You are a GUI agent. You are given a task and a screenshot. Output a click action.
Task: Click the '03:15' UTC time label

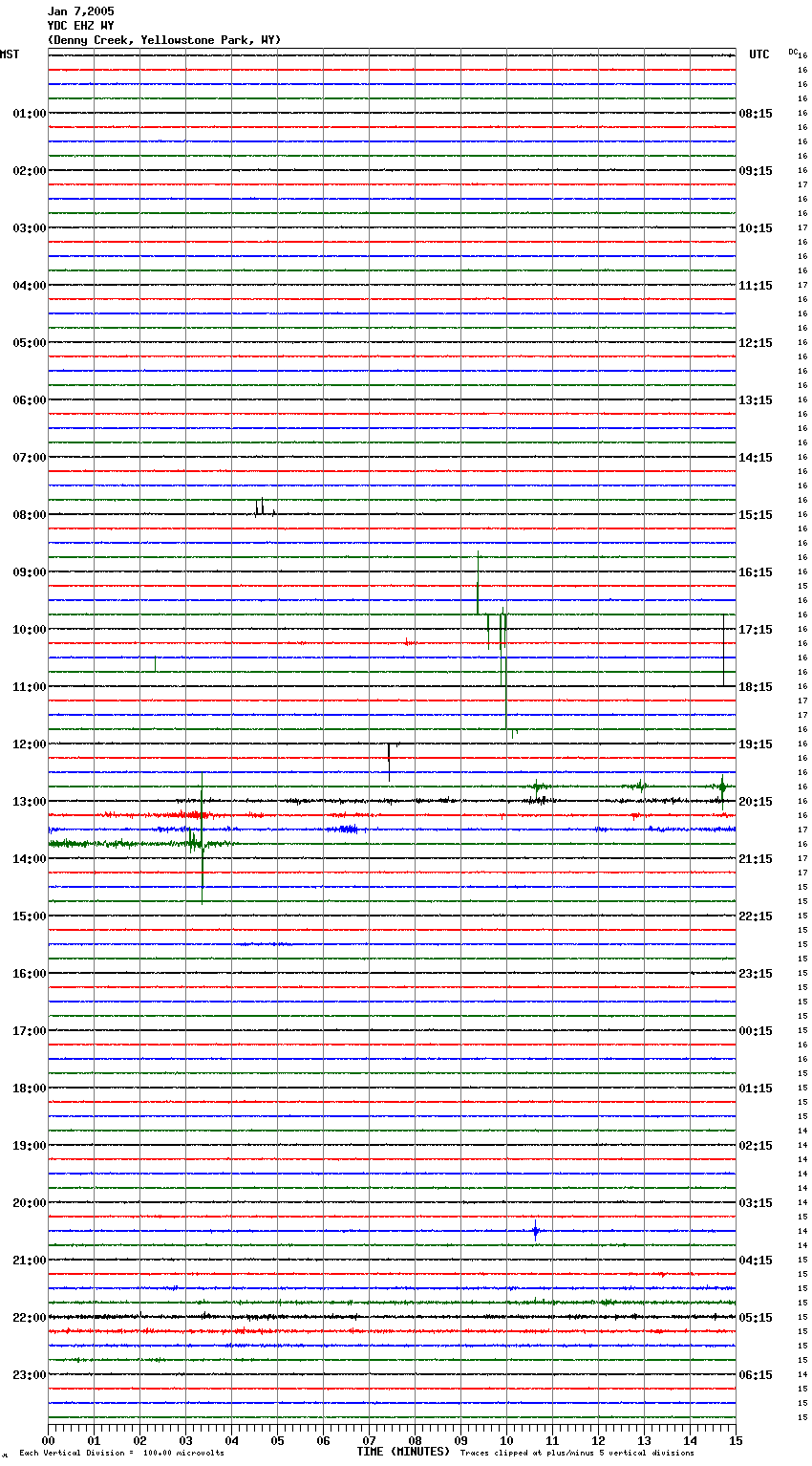point(756,1203)
